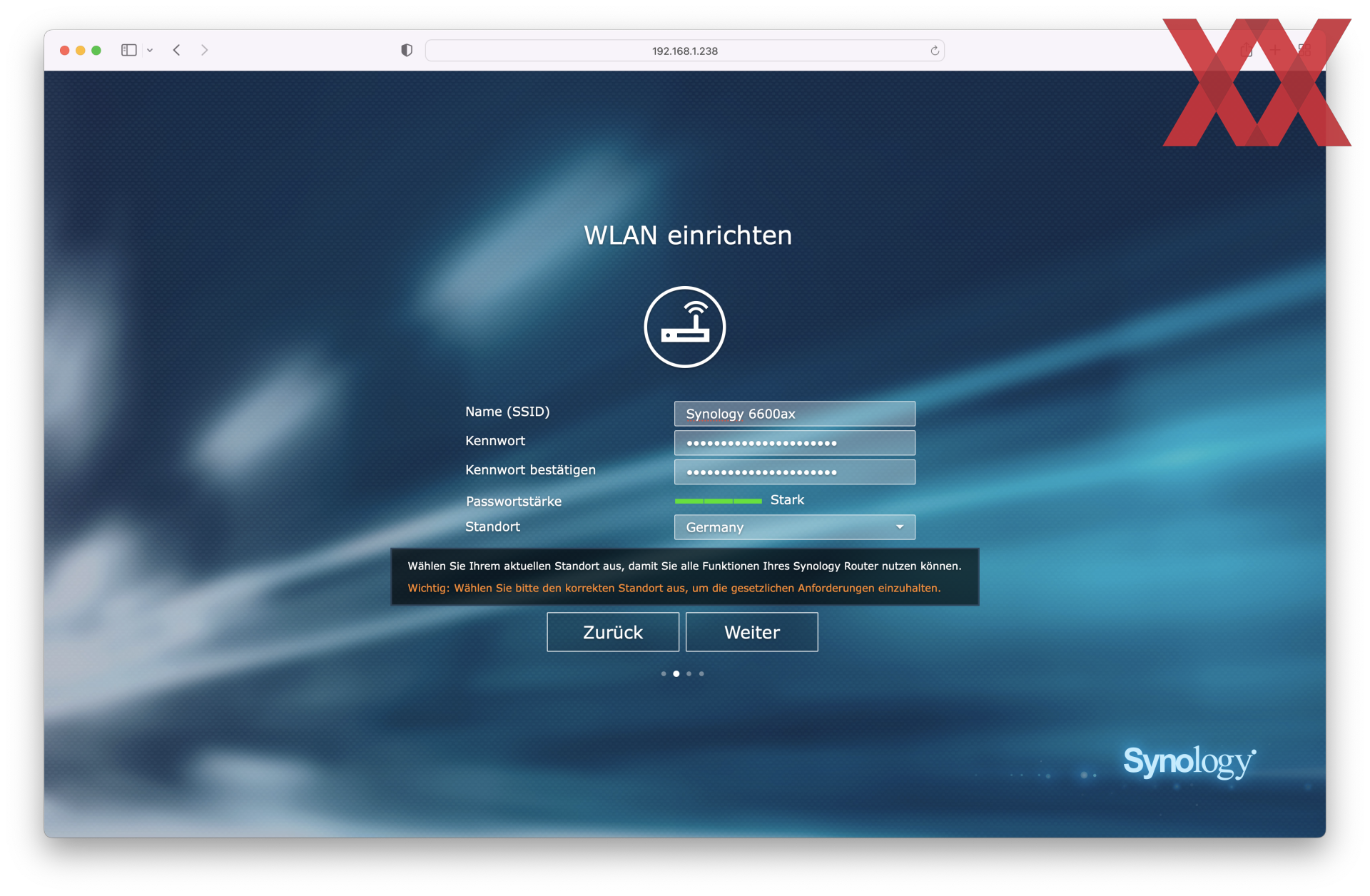This screenshot has width=1370, height=896.
Task: Focus the address bar showing 192.168.1.238
Action: tap(684, 51)
